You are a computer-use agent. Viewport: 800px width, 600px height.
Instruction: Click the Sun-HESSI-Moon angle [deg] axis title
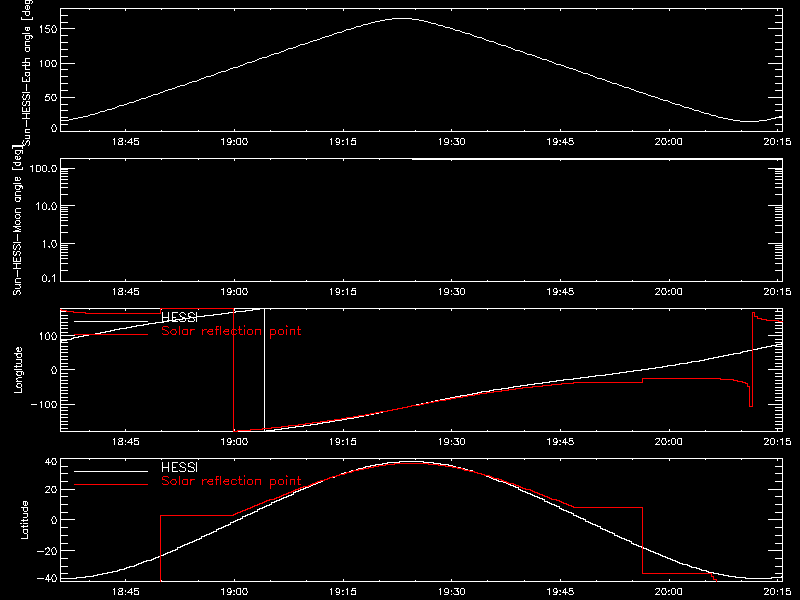point(17,220)
